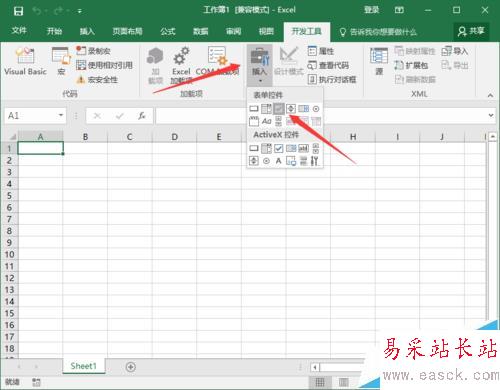Insert a form control List Box

pos(303,109)
